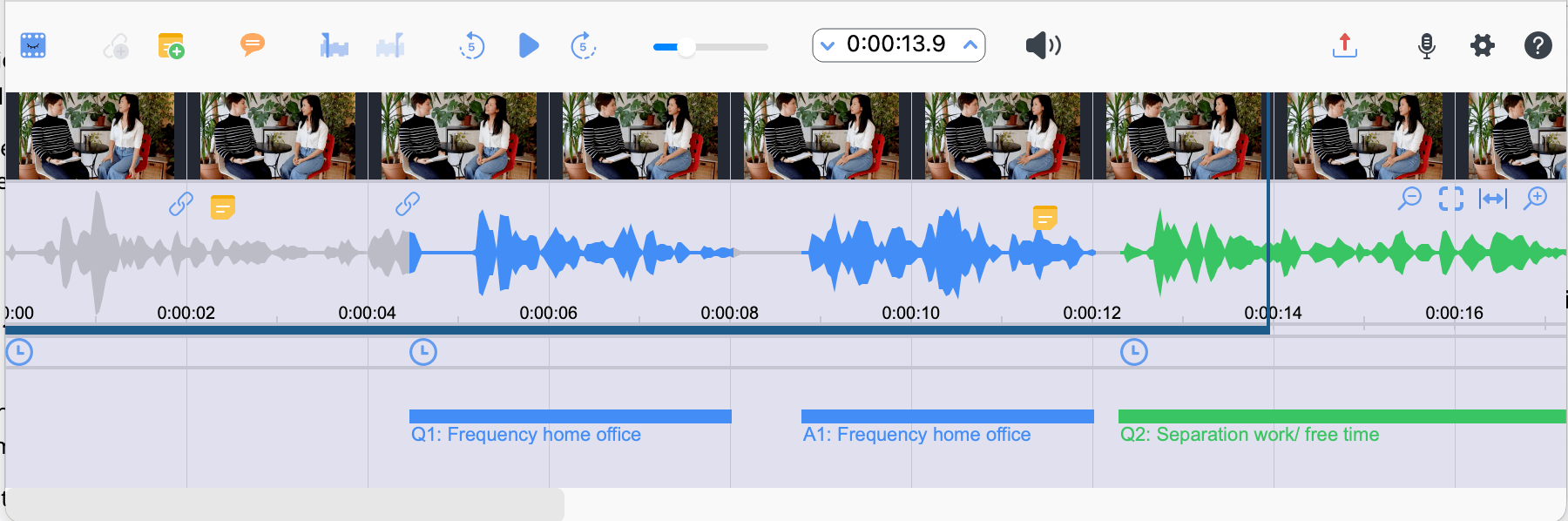Click the 0:00:02 timeline label
The height and width of the screenshot is (521, 1568).
pyautogui.click(x=186, y=313)
